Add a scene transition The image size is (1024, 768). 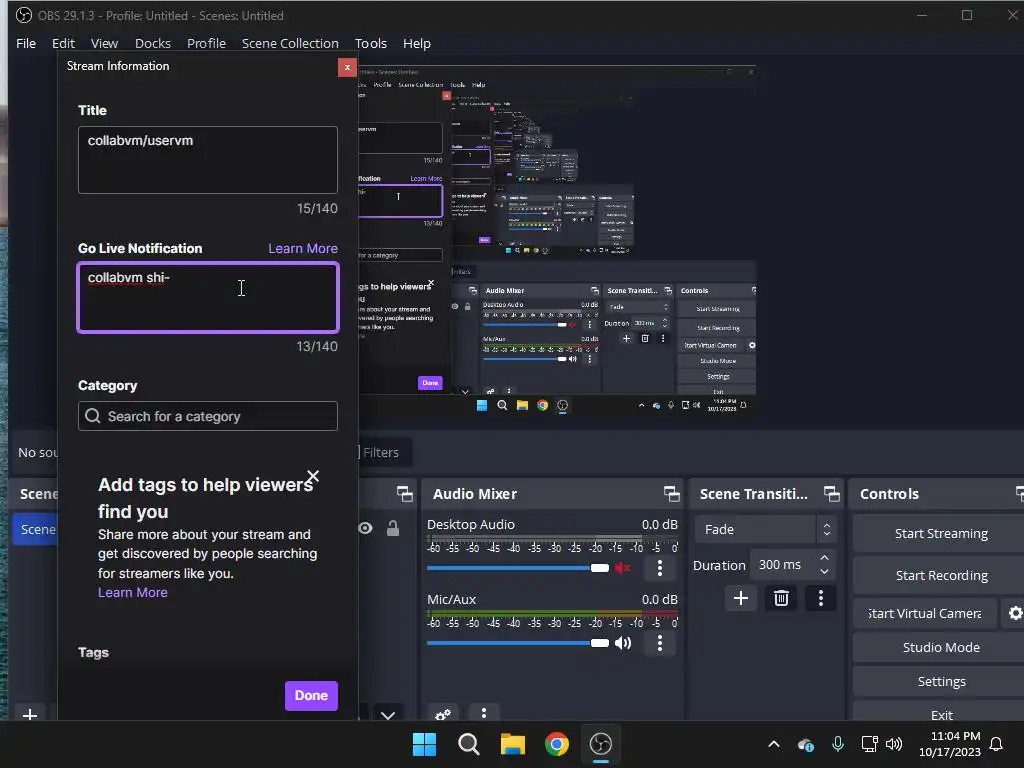point(741,598)
